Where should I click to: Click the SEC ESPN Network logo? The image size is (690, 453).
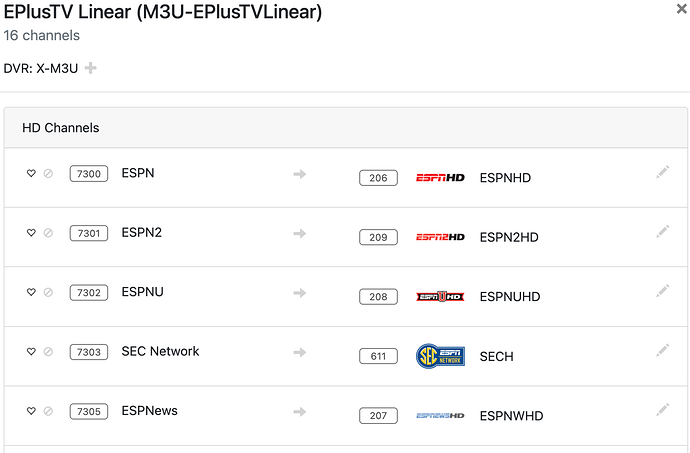440,356
